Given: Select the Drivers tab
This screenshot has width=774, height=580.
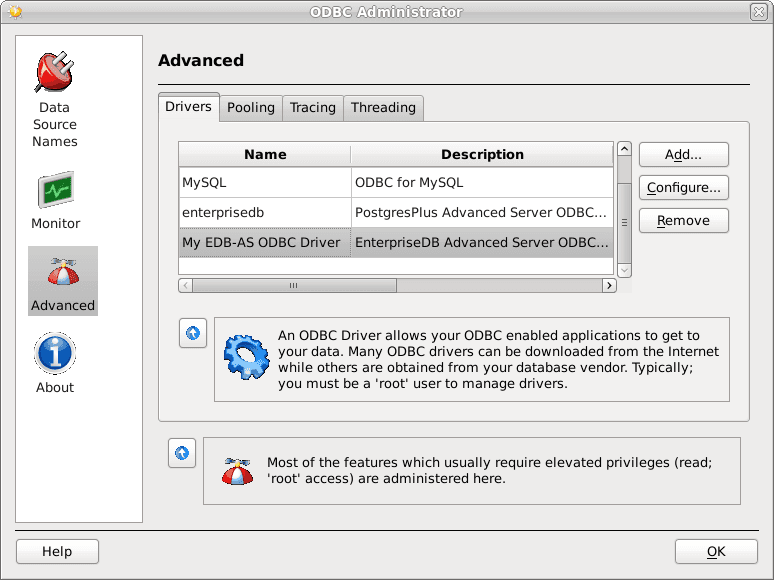Looking at the screenshot, I should [x=188, y=107].
